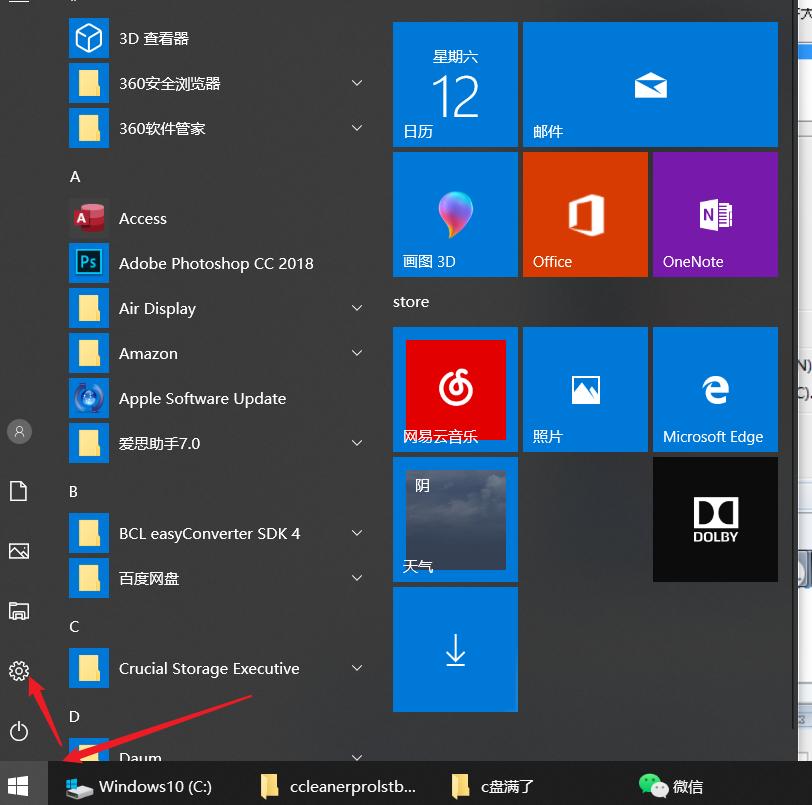Image resolution: width=812 pixels, height=805 pixels.
Task: Open the Pictures icon in the sidebar
Action: click(18, 551)
